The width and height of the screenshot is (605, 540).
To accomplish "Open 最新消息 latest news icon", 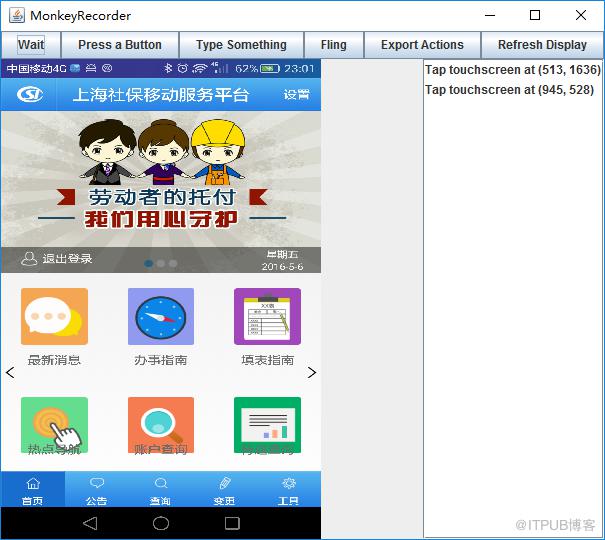I will tap(54, 316).
